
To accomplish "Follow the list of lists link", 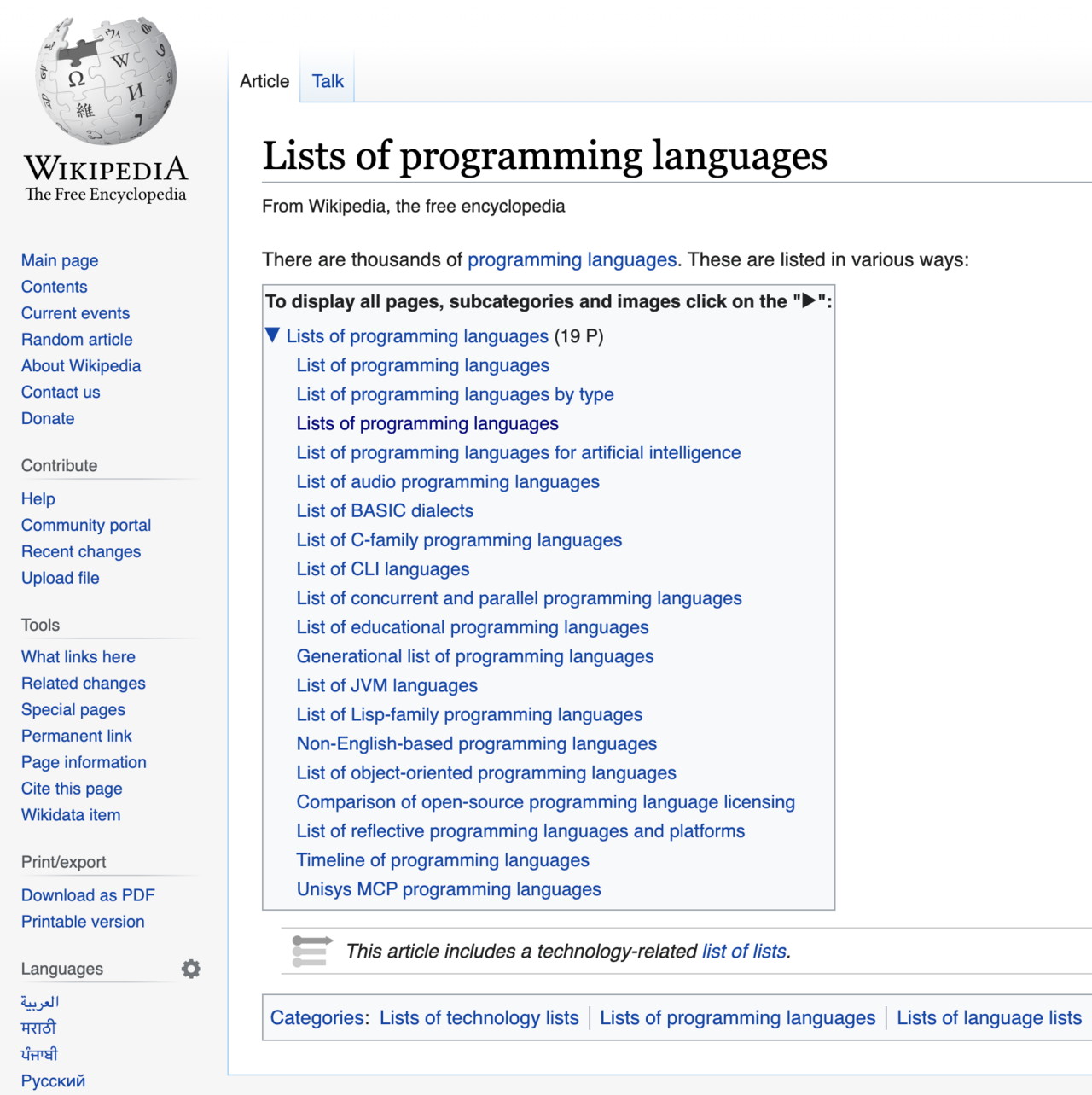I will point(745,951).
